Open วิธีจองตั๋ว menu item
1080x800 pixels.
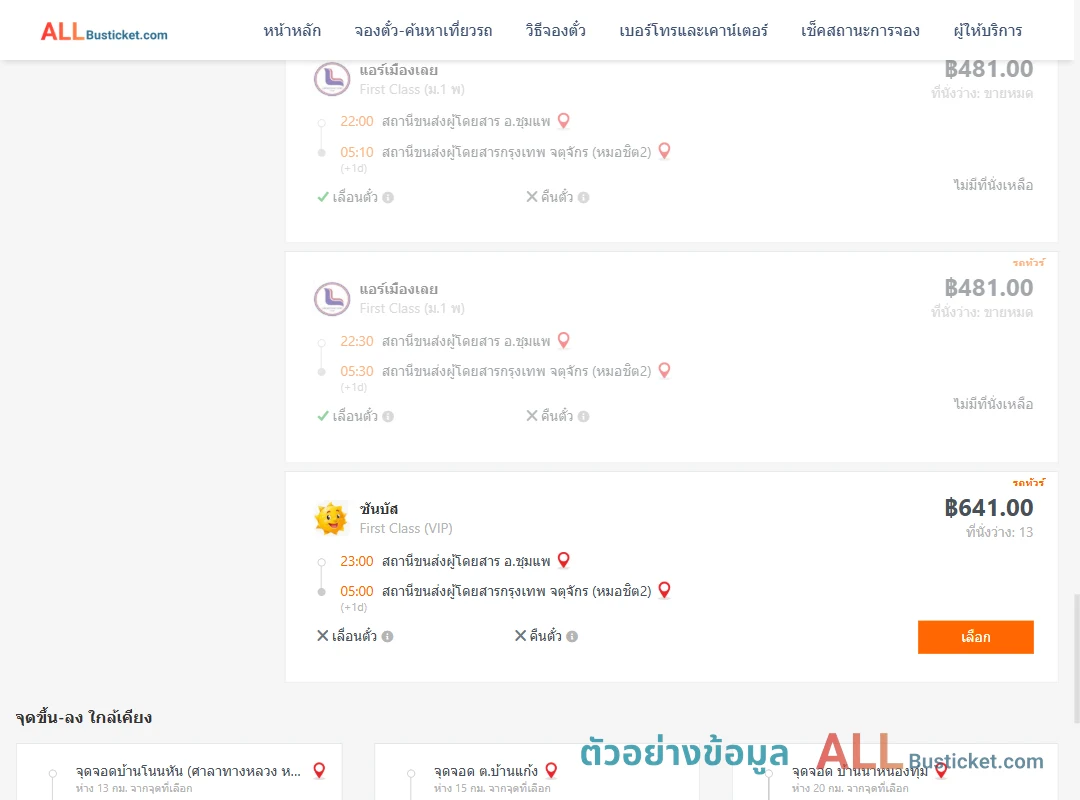click(555, 30)
